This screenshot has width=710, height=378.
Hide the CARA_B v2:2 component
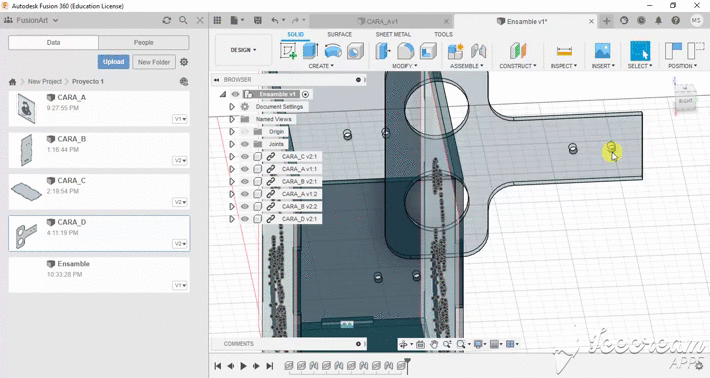click(245, 206)
